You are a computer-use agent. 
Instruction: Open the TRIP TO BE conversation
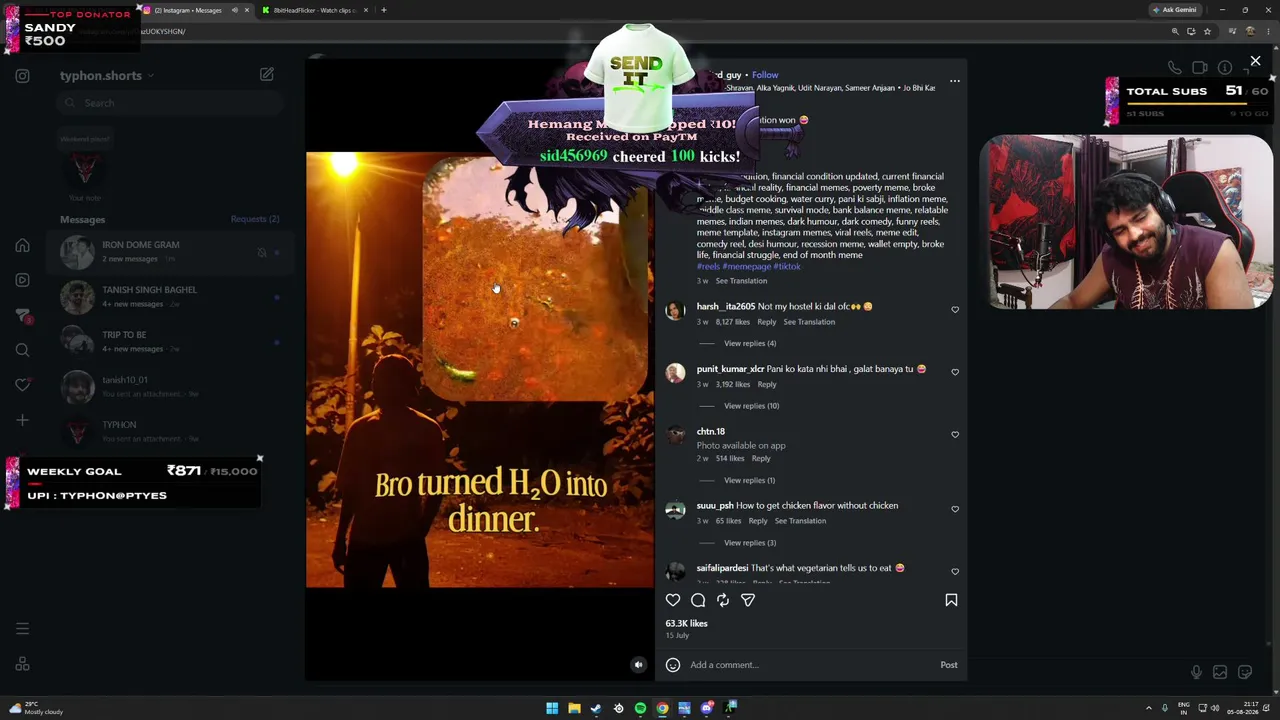pyautogui.click(x=170, y=341)
